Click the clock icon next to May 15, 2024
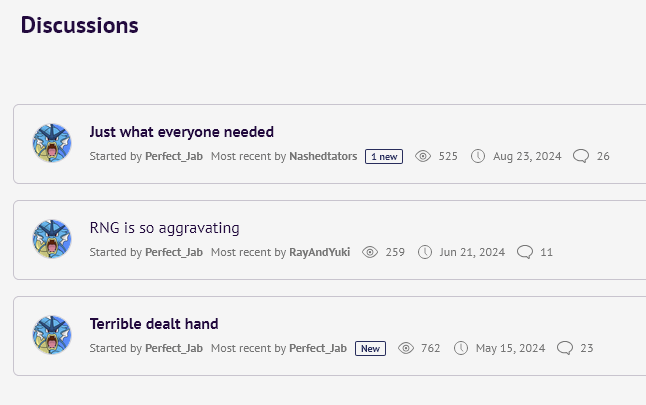 coord(461,348)
